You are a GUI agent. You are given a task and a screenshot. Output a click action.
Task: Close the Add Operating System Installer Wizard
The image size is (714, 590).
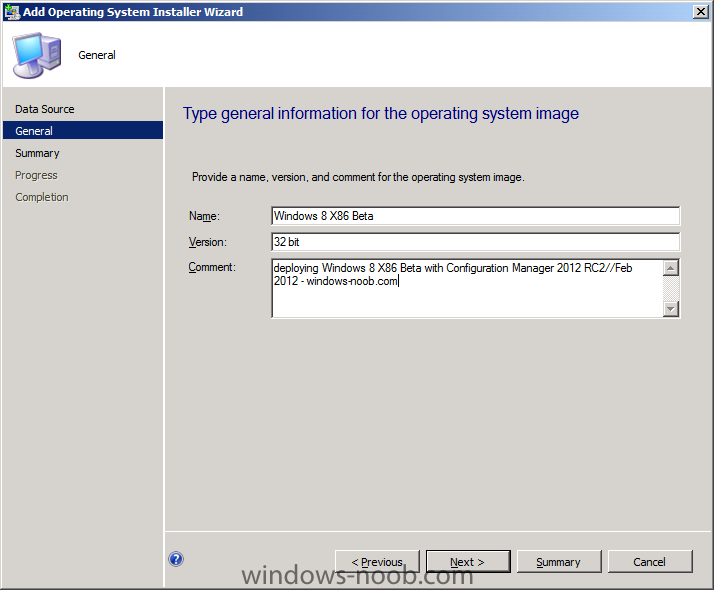point(701,12)
